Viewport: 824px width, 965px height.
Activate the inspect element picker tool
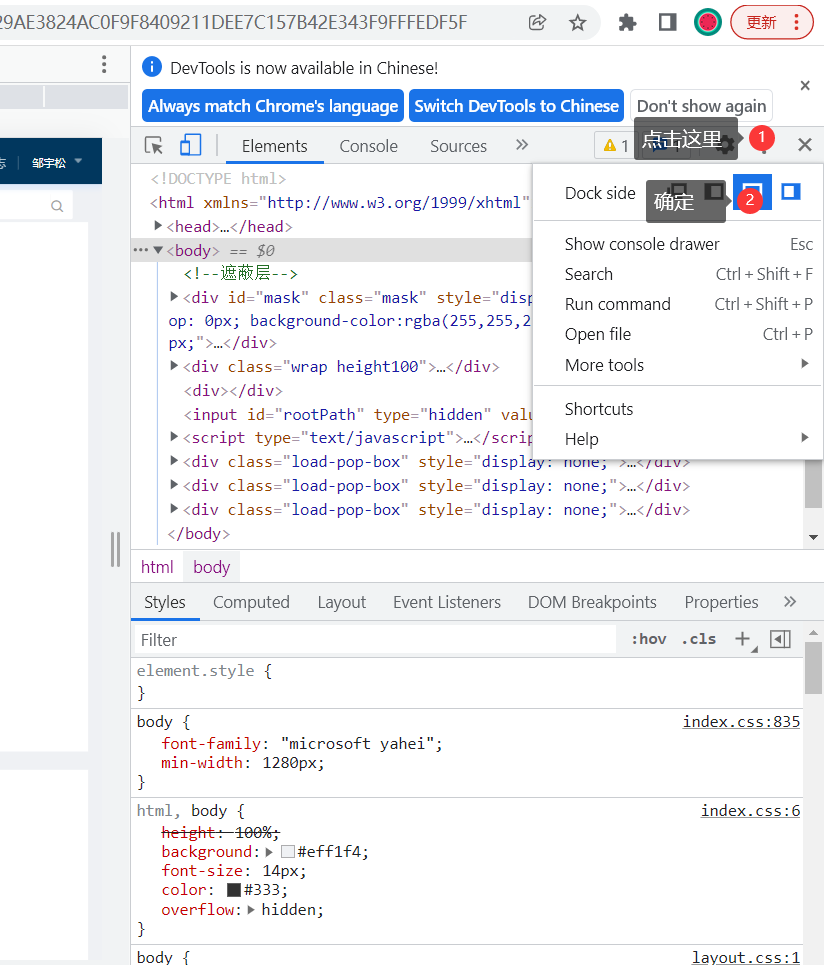click(154, 146)
